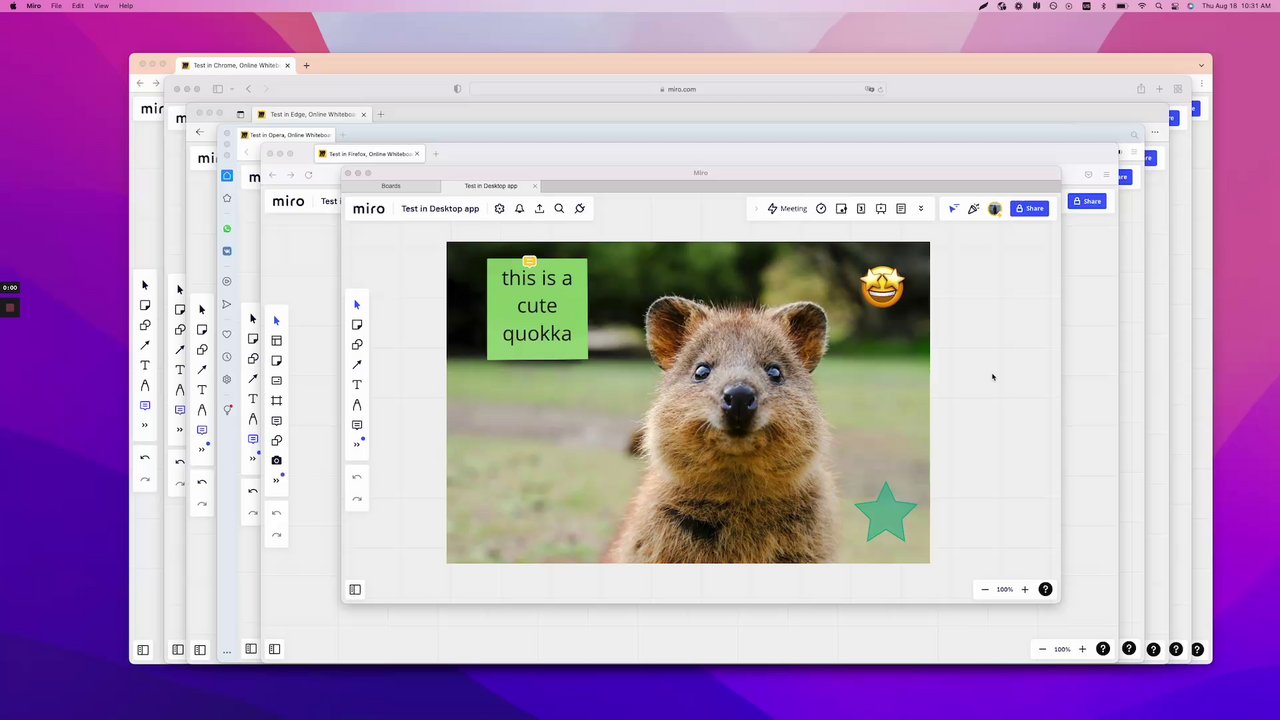This screenshot has height=720, width=1280.
Task: Click the miro.com address bar in Safari window
Action: point(678,89)
